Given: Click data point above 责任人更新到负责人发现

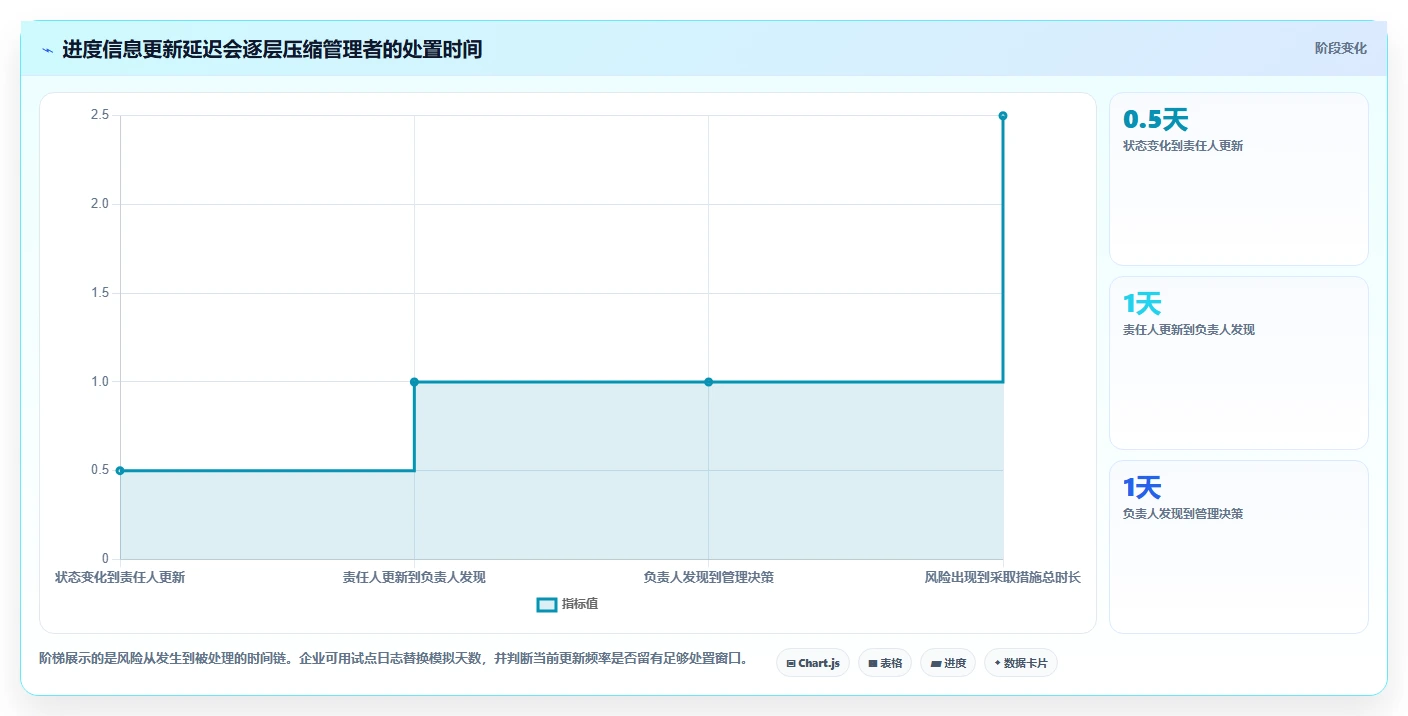Looking at the screenshot, I should coord(414,382).
